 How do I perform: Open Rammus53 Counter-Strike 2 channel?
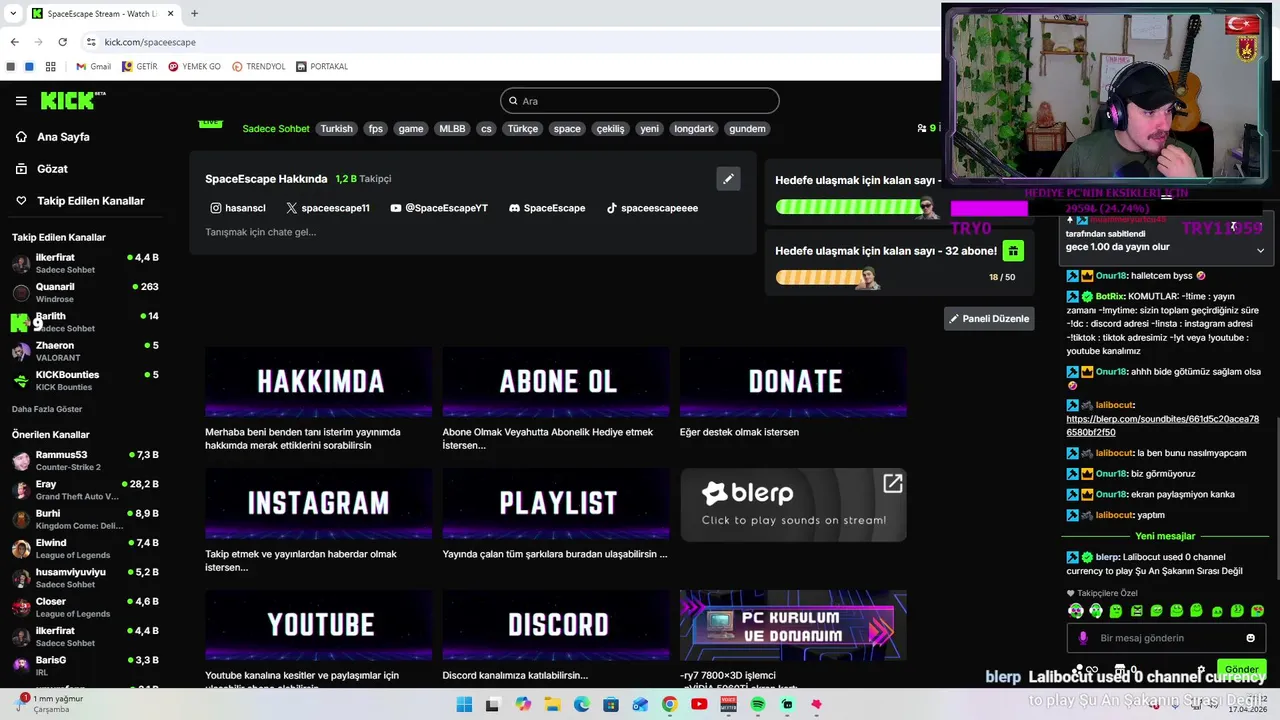point(85,460)
